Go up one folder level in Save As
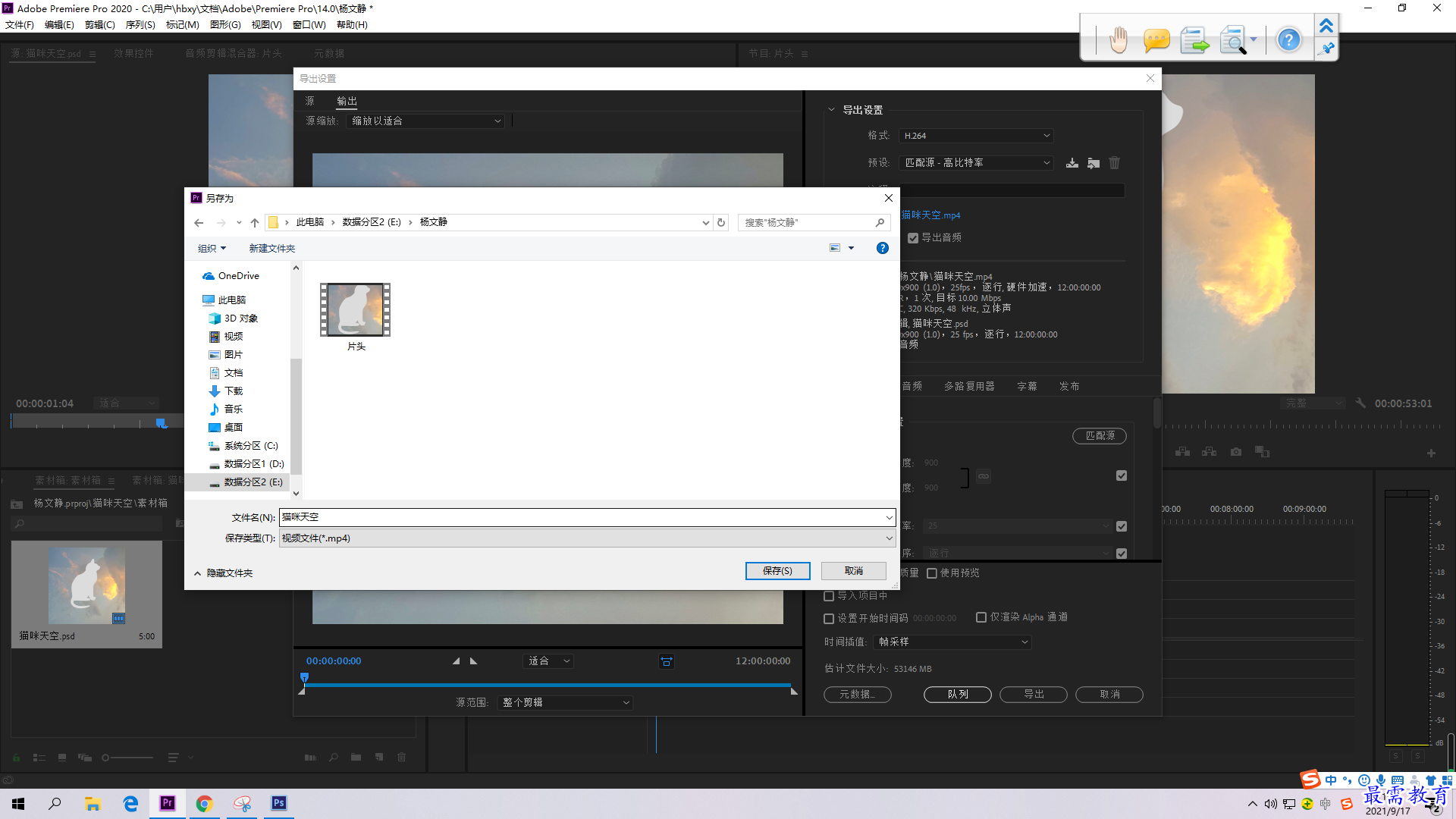 pos(255,223)
